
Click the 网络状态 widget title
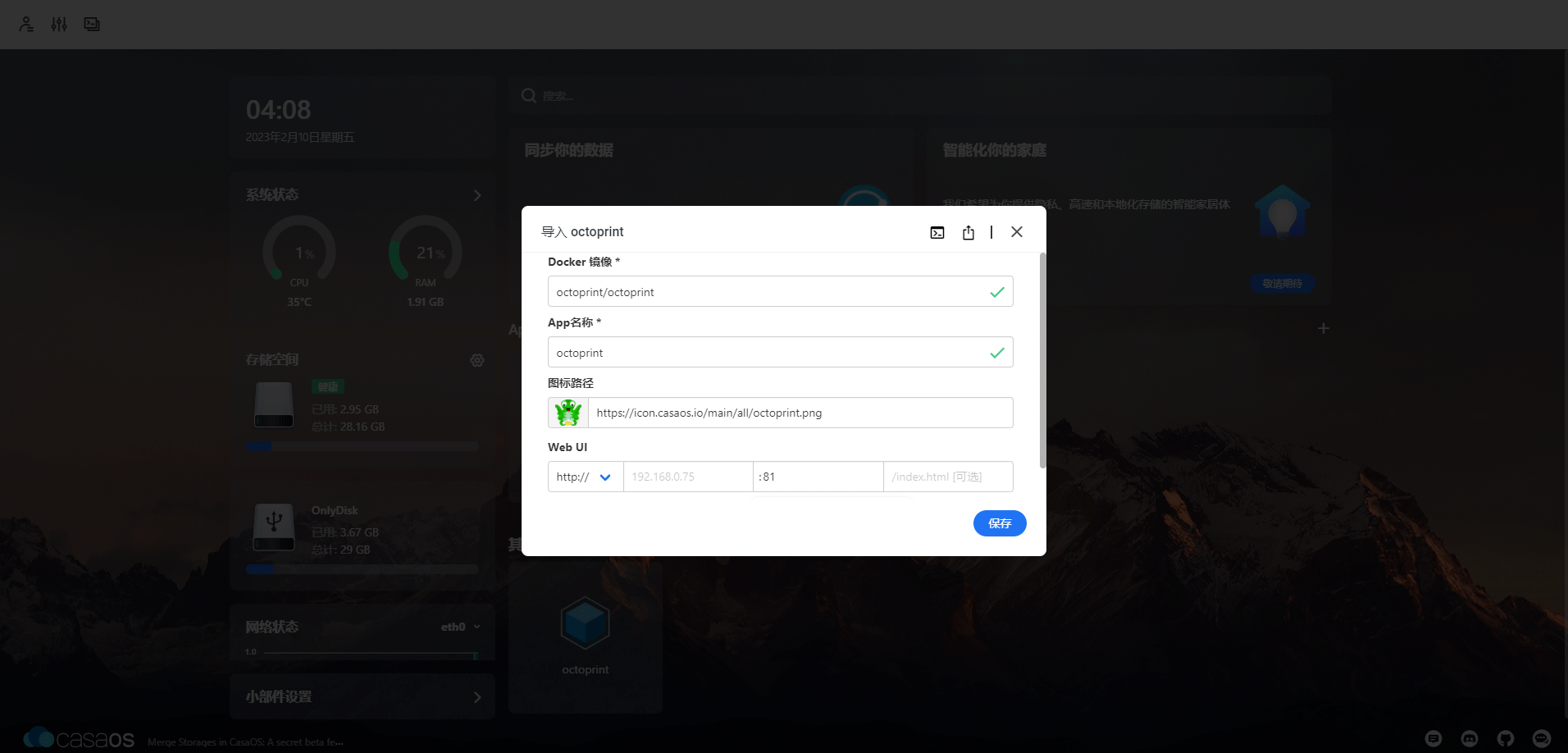point(272,627)
